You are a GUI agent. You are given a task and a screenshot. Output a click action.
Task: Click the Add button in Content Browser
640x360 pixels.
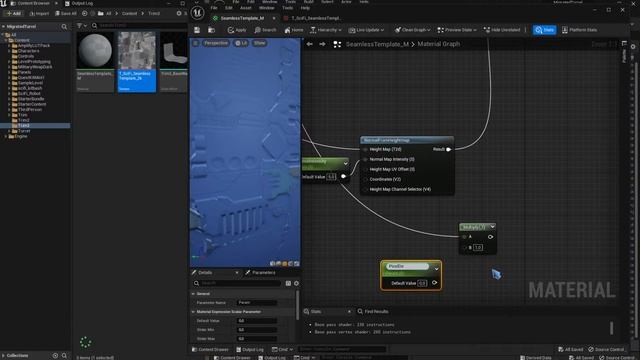pos(14,13)
